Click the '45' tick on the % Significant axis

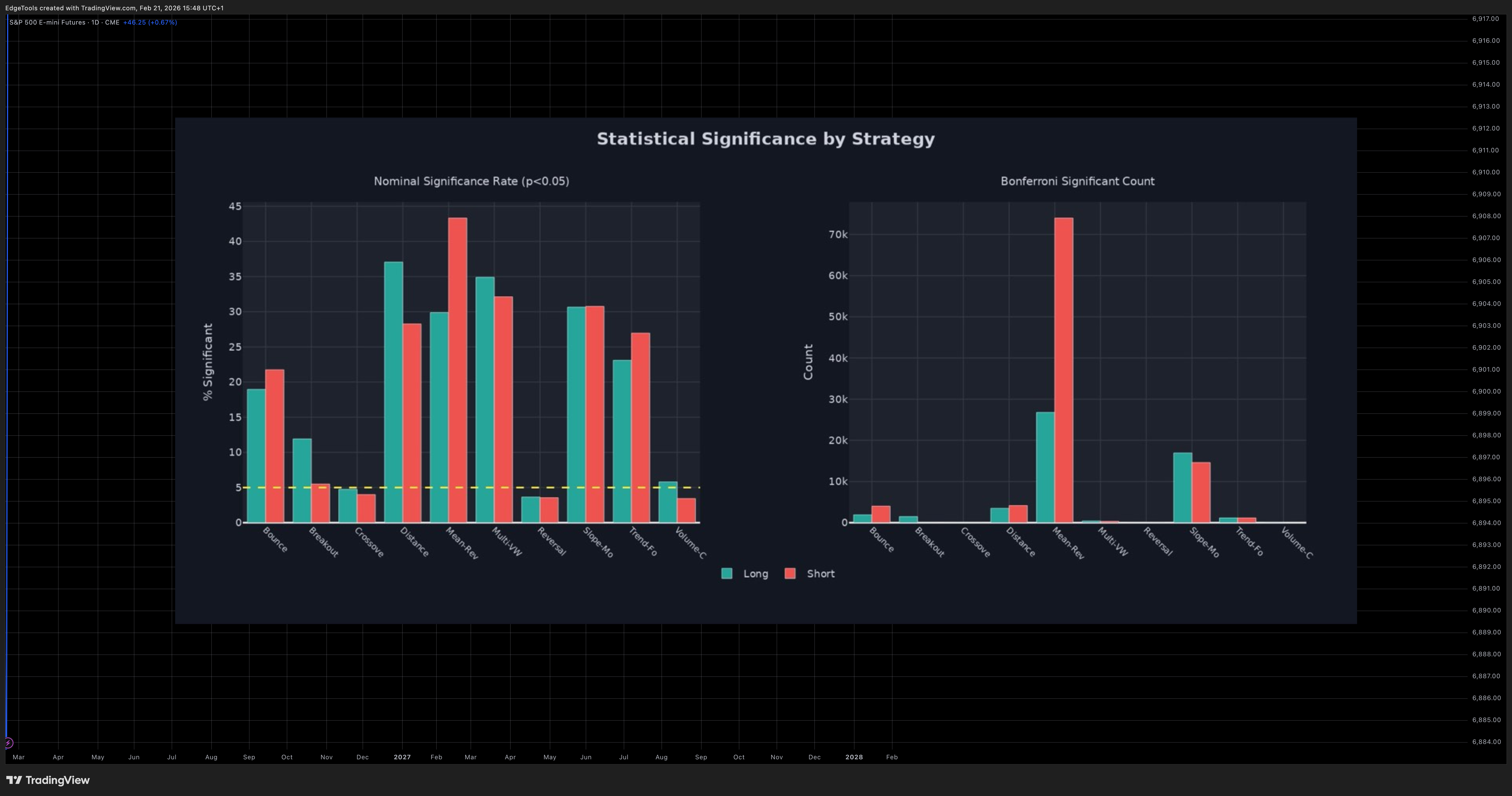[235, 207]
